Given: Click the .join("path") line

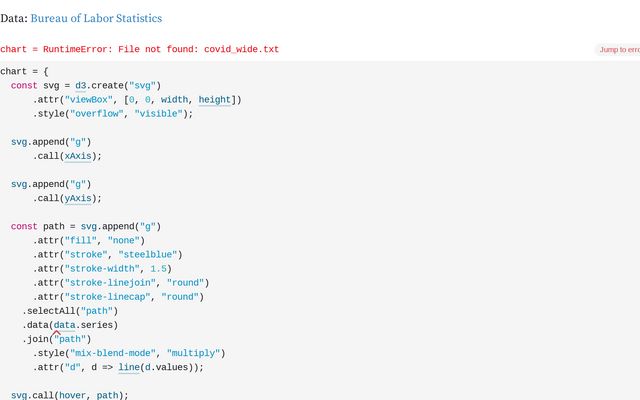Looking at the screenshot, I should tap(57, 339).
